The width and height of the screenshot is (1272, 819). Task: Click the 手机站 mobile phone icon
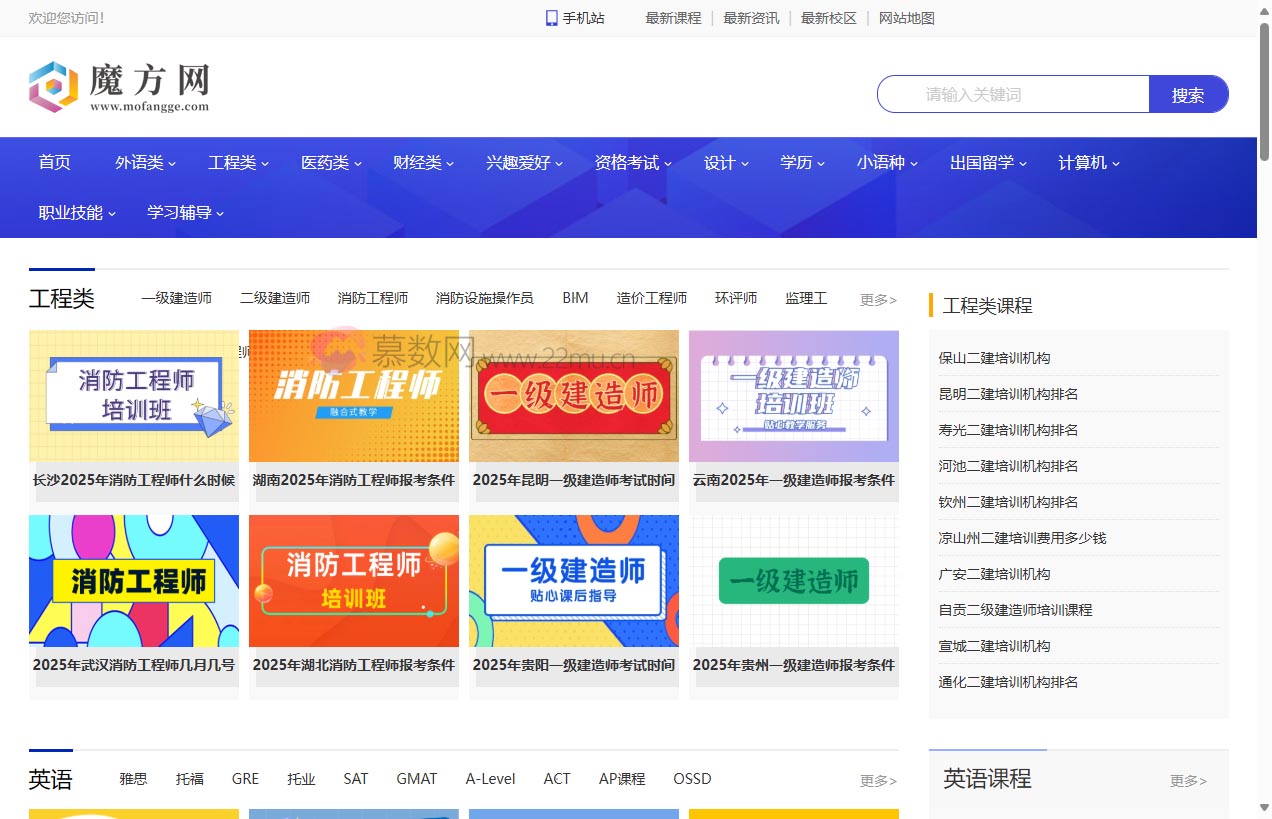click(x=551, y=18)
